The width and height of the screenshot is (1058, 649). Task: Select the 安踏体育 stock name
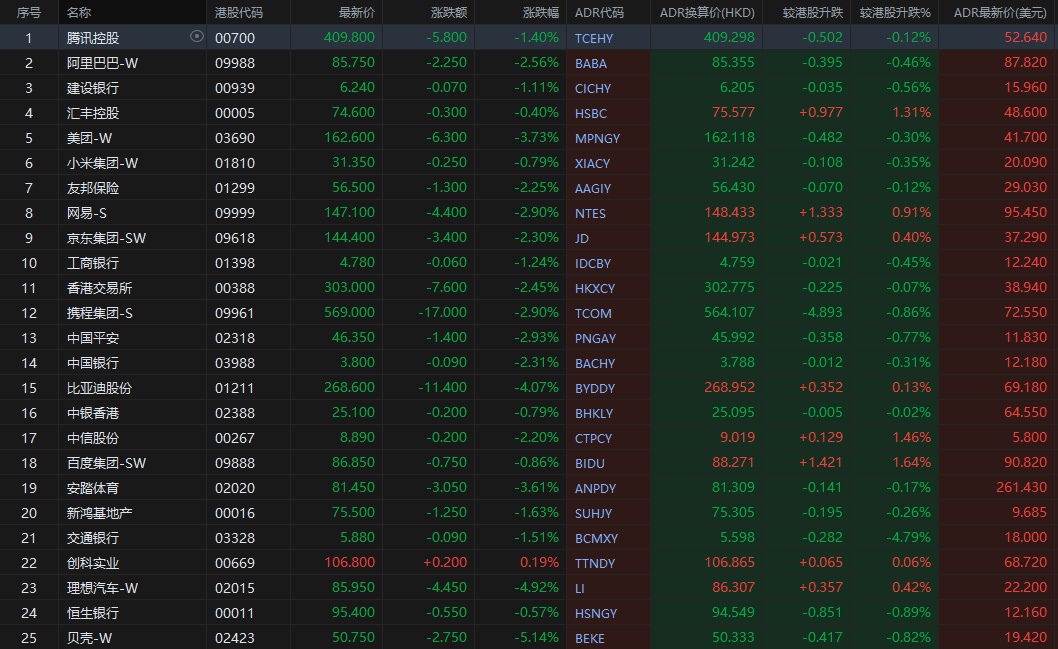pyautogui.click(x=93, y=487)
